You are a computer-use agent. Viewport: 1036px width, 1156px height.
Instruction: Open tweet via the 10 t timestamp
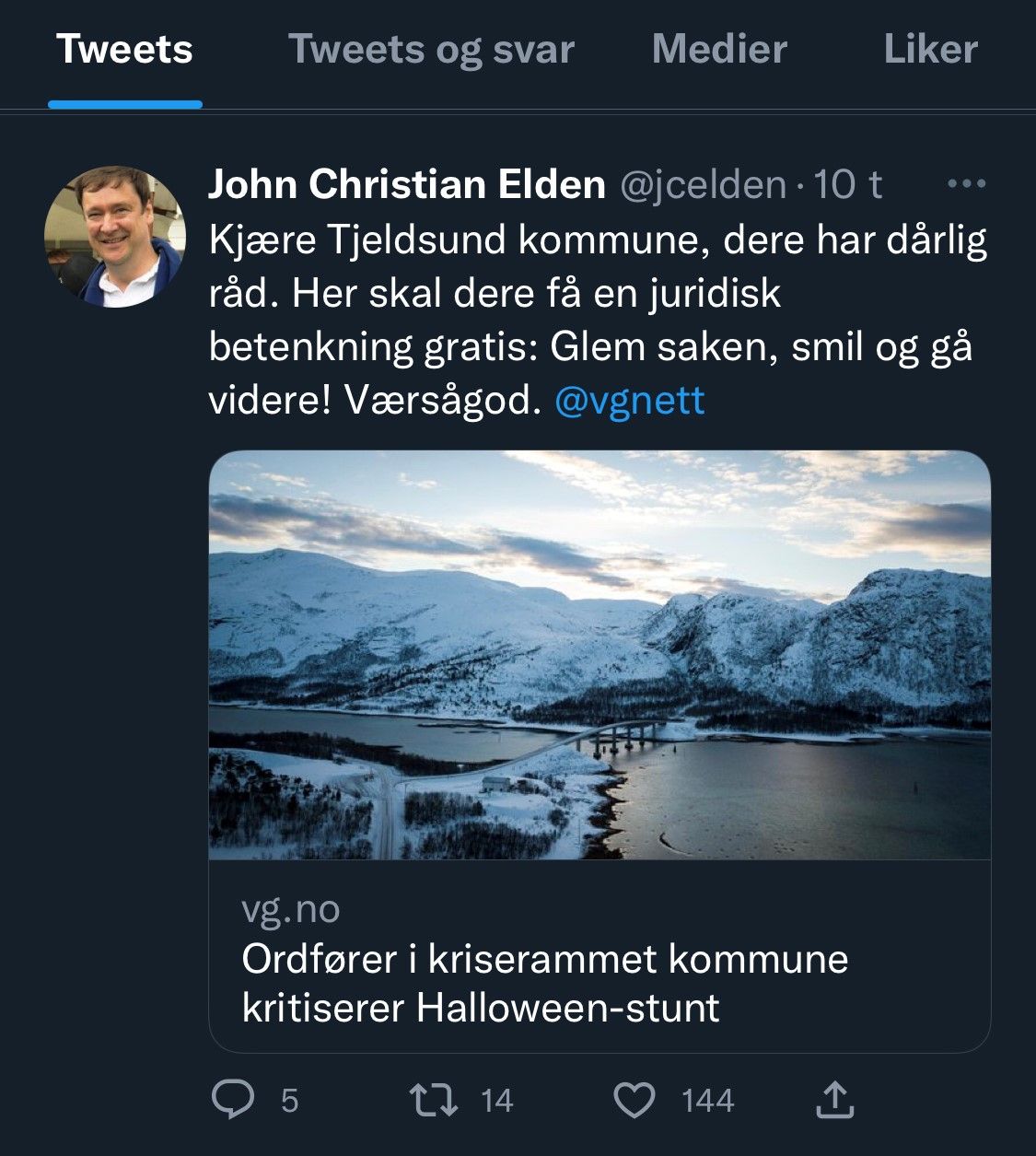click(x=847, y=184)
